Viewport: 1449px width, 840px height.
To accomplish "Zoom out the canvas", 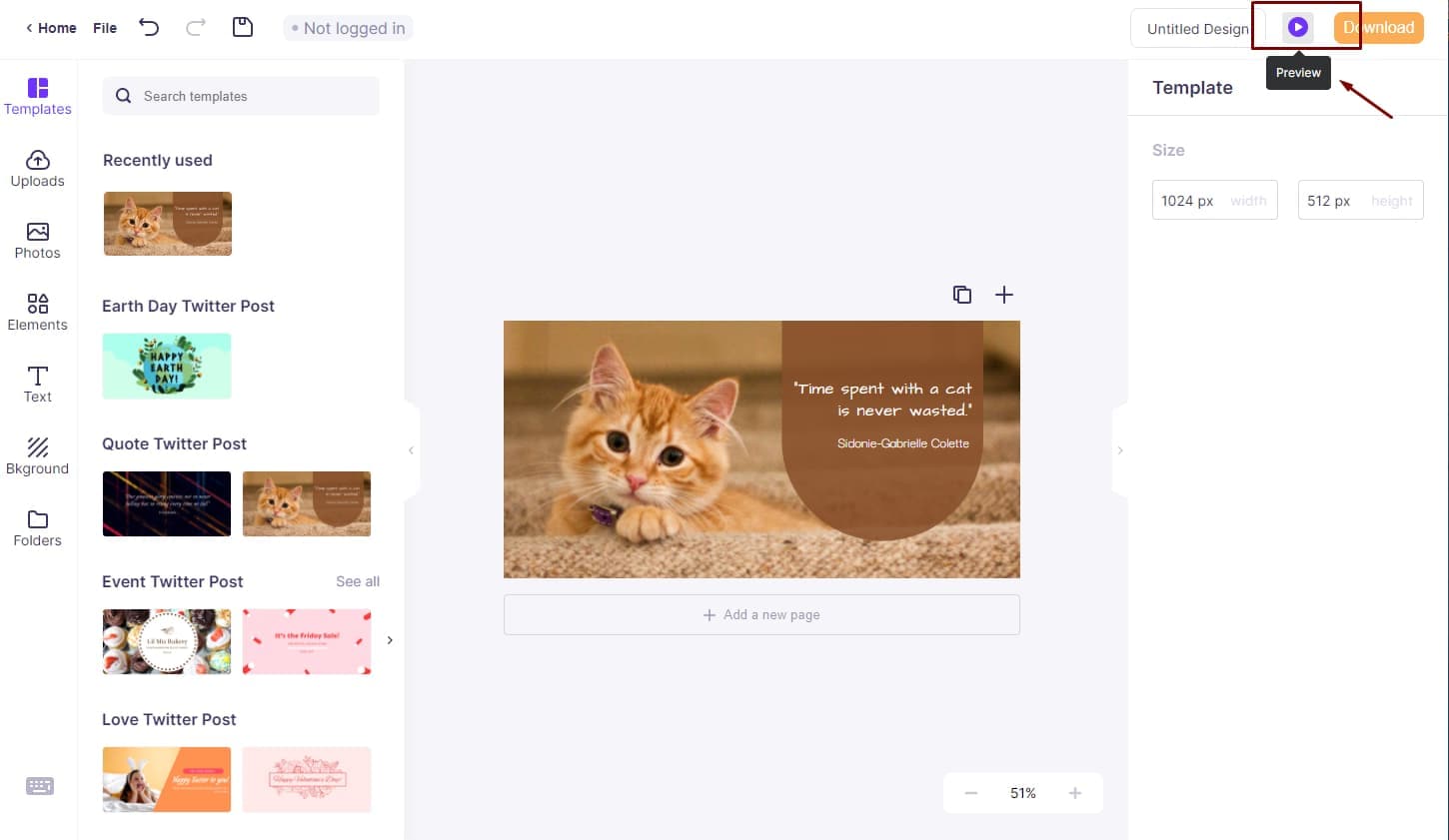I will [970, 793].
